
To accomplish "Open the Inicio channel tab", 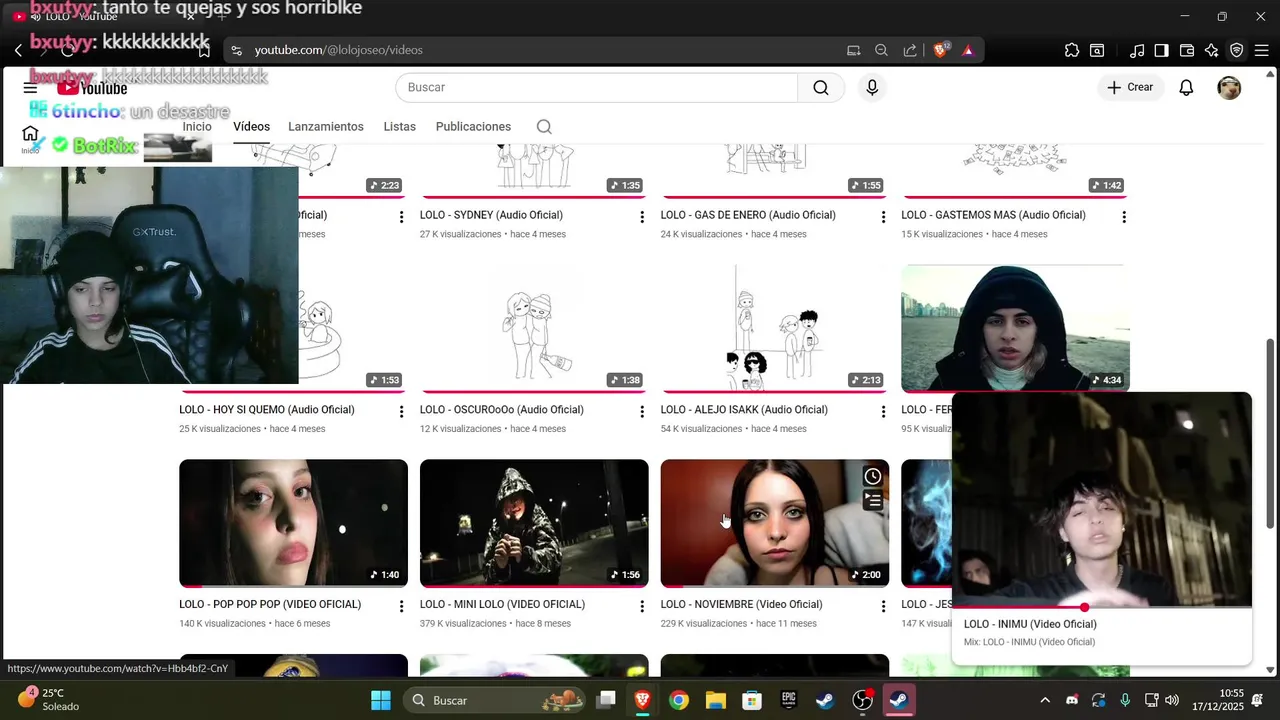I will click(197, 127).
